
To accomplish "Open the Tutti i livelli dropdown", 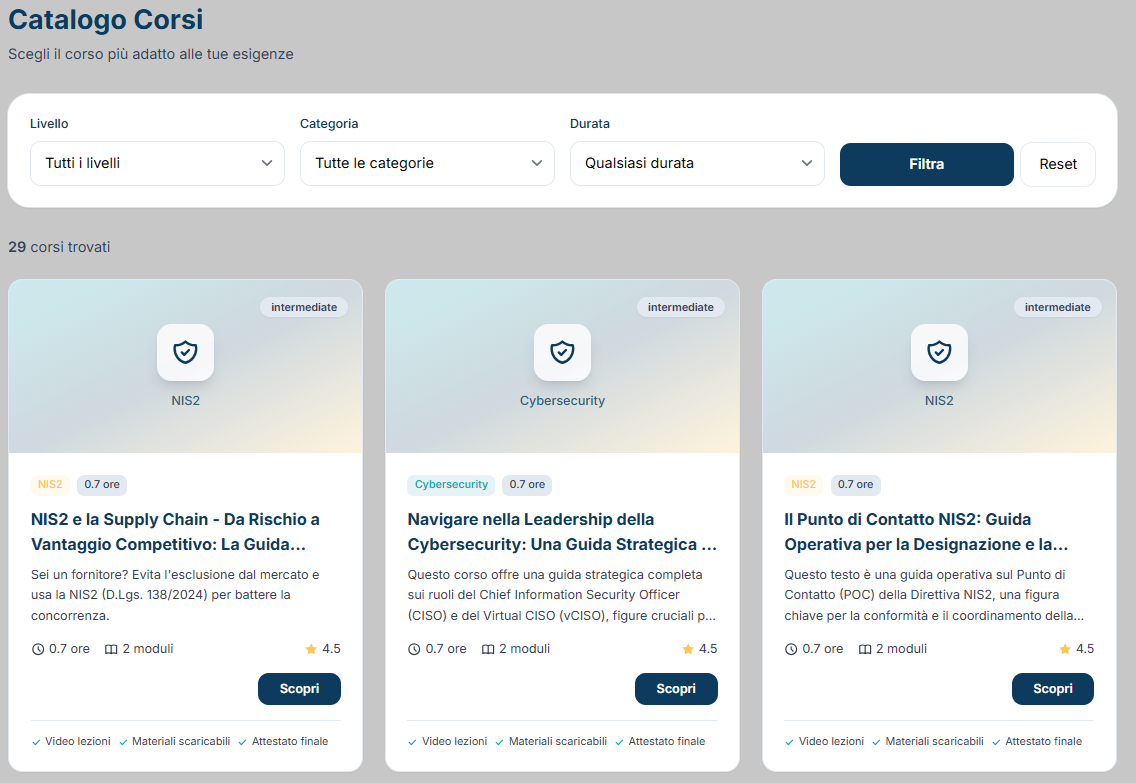I will coord(157,163).
